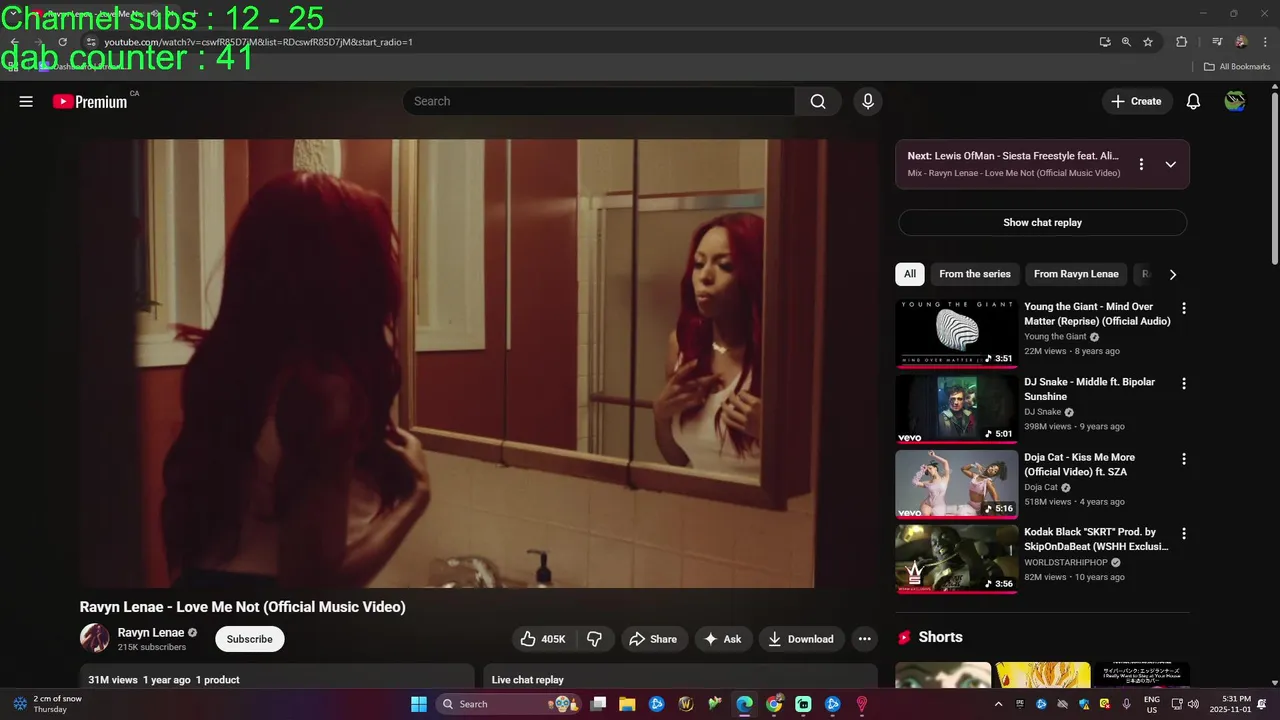
Task: Open Kodak Black SKRT video title
Action: (x=1096, y=539)
